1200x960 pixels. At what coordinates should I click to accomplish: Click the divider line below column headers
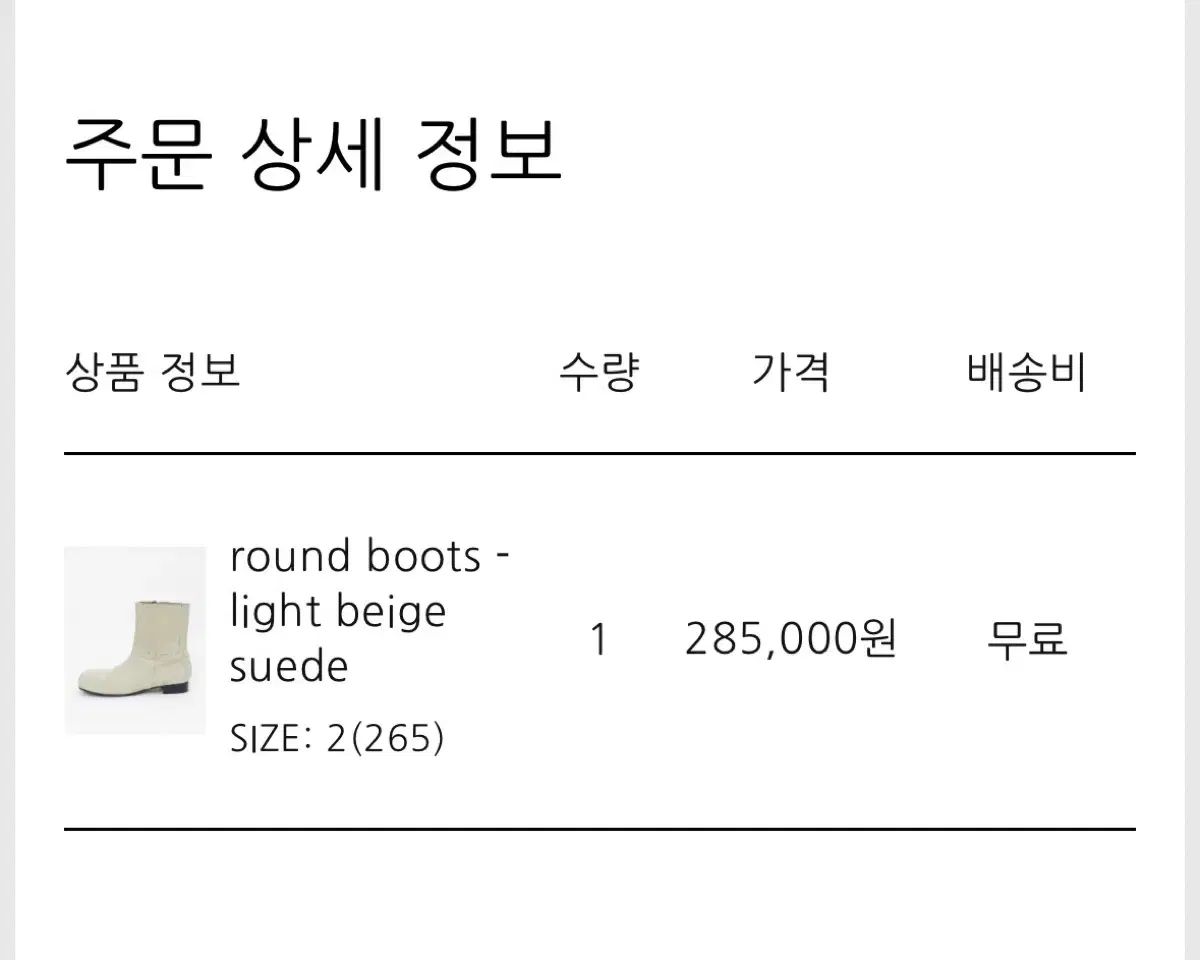(600, 453)
